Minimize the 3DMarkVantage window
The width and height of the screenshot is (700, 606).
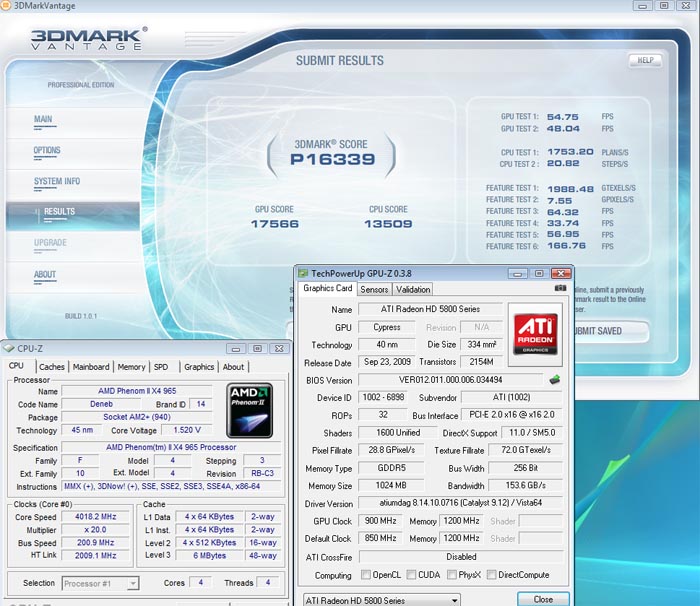(x=642, y=5)
